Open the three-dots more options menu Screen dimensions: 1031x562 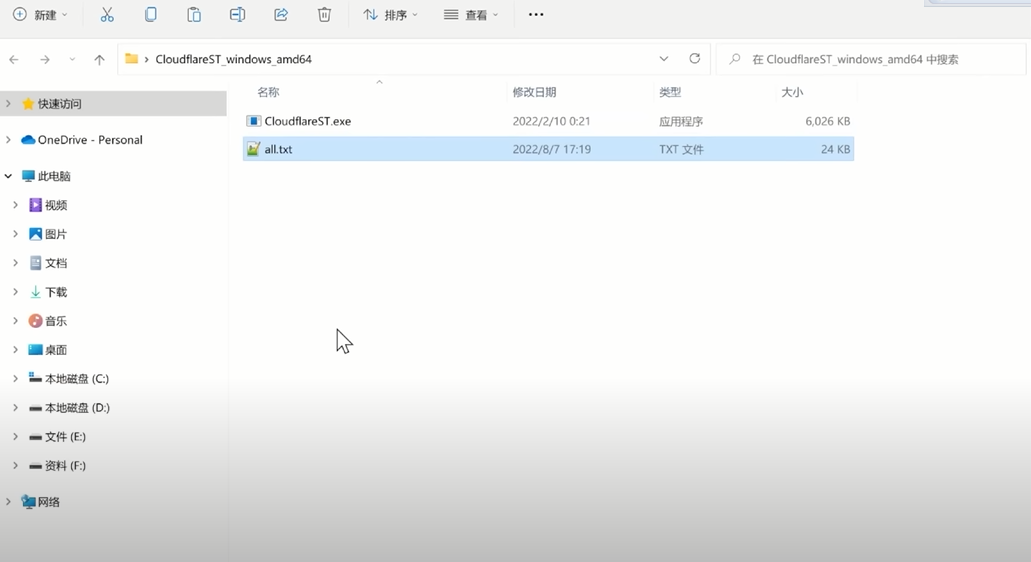[x=536, y=15]
